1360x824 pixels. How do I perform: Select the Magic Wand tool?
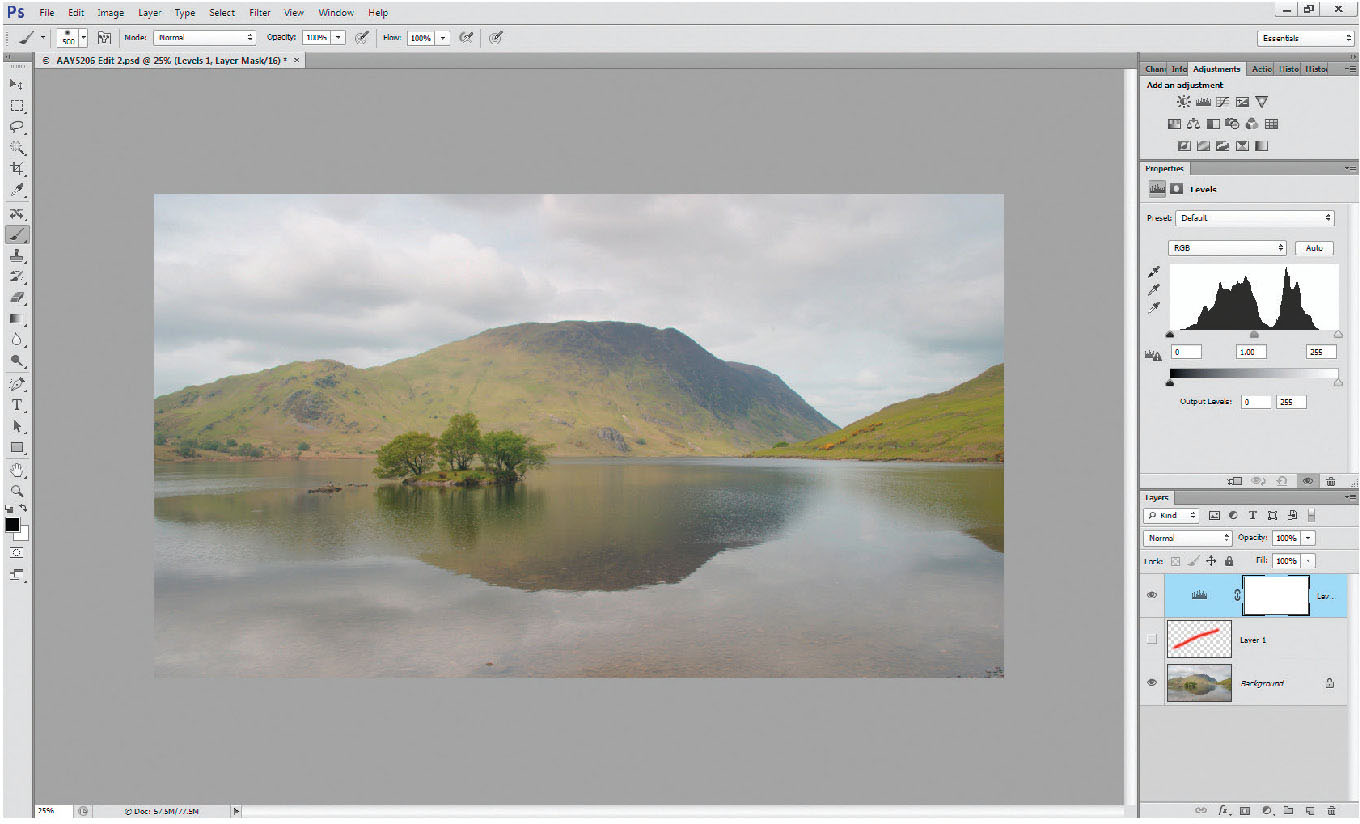point(17,148)
